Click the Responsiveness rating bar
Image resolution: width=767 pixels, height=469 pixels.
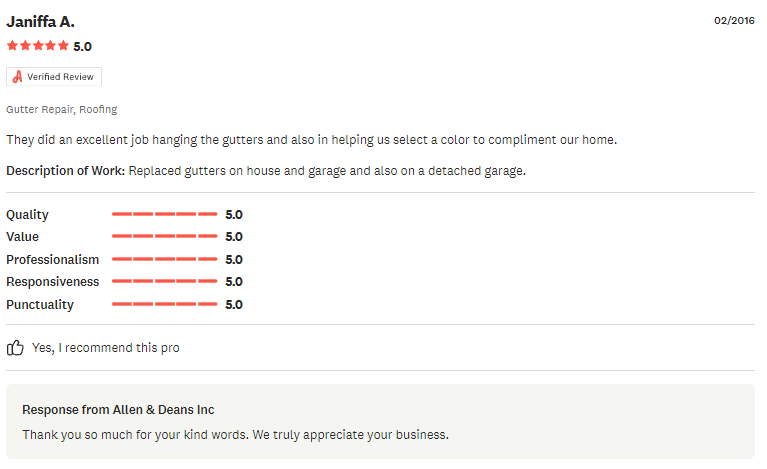click(164, 281)
